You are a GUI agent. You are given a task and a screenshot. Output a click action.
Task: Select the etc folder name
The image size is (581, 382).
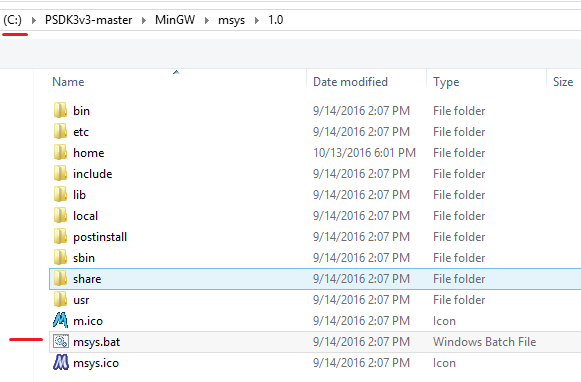81,132
